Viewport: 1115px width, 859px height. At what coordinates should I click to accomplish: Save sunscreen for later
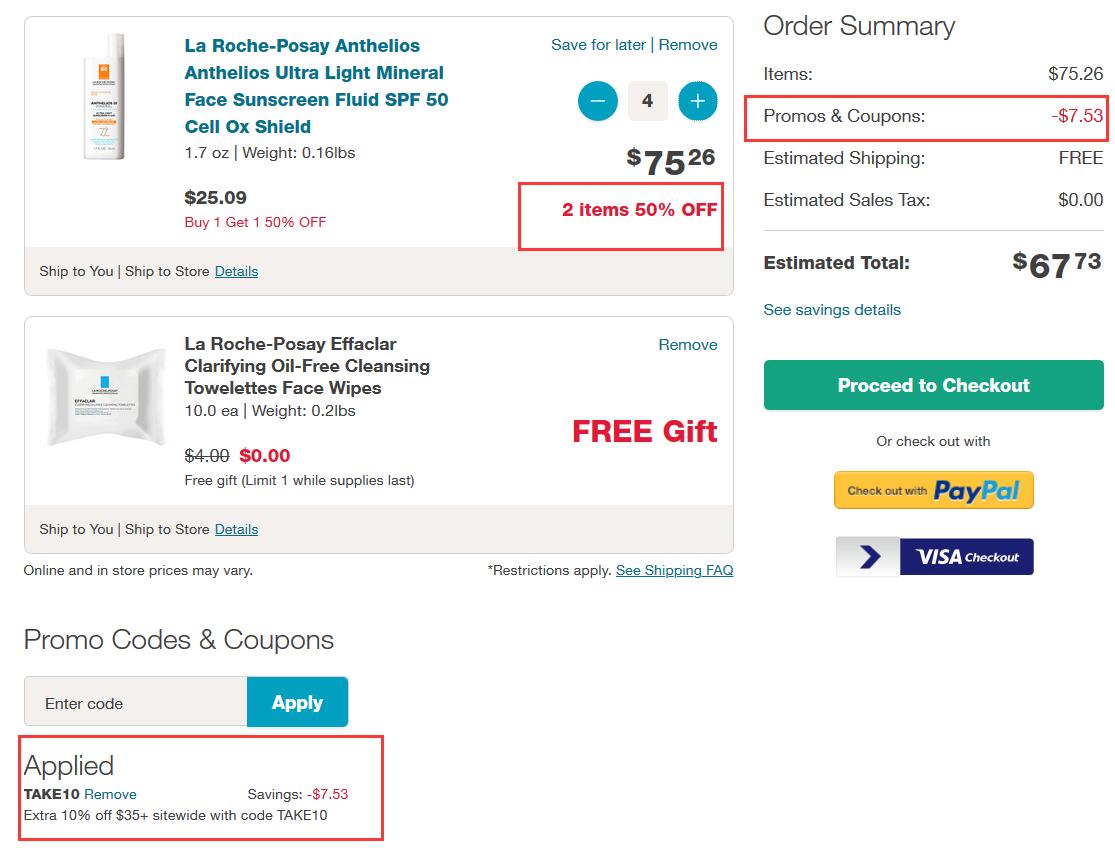point(598,45)
